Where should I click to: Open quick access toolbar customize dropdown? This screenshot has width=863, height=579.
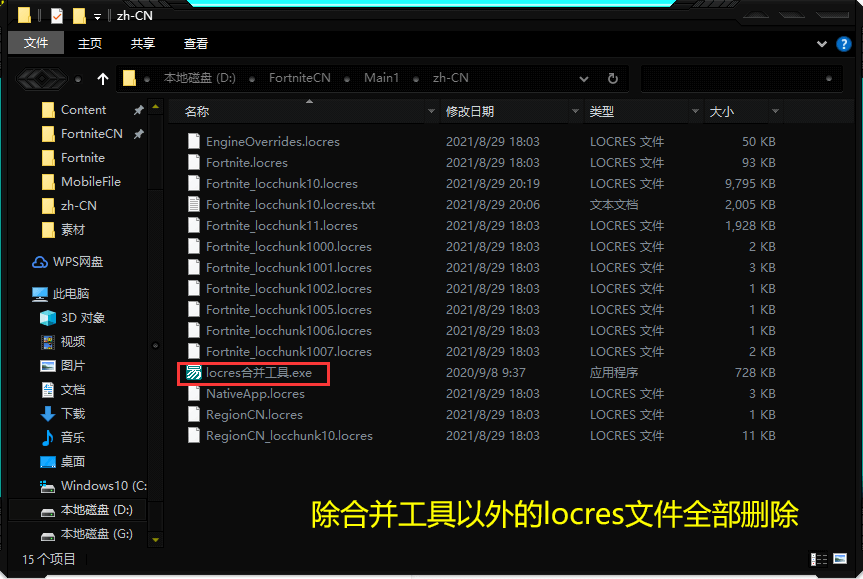tap(97, 17)
